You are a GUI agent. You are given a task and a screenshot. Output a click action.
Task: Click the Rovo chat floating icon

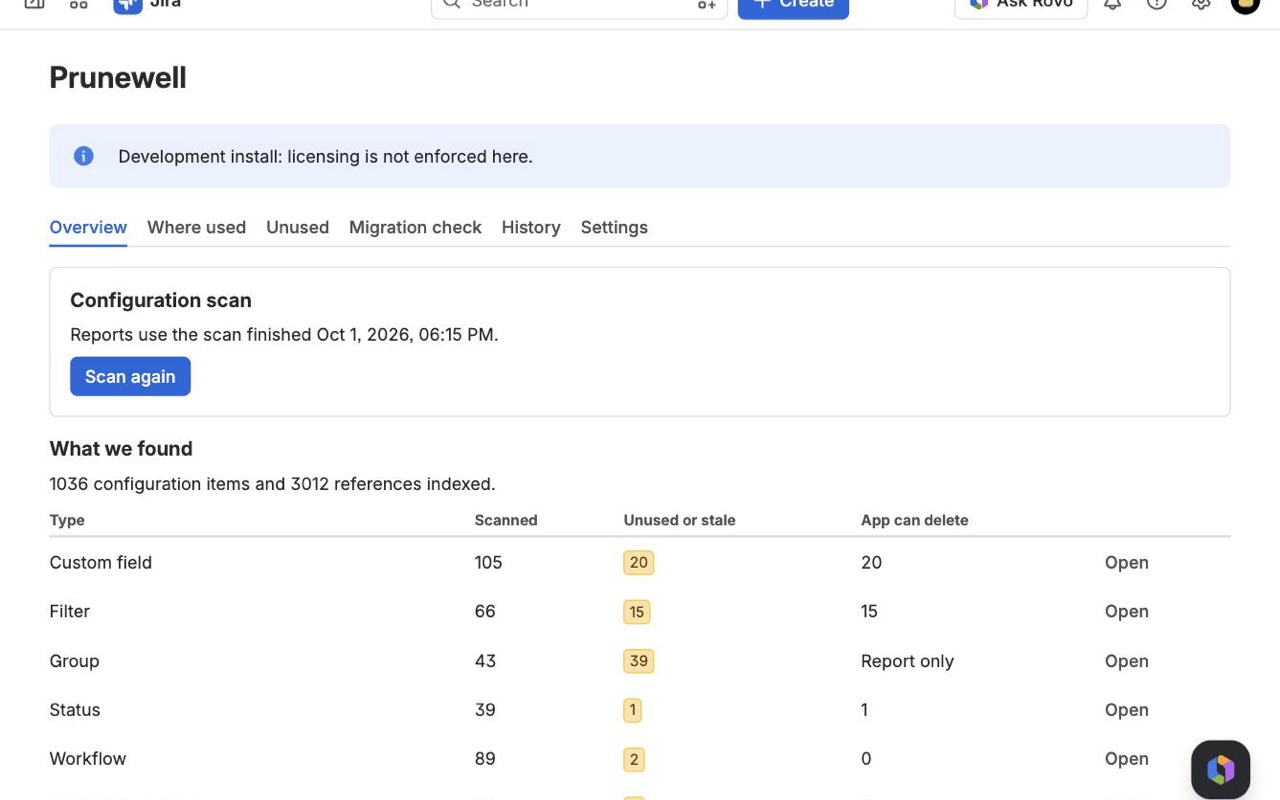pos(1220,770)
